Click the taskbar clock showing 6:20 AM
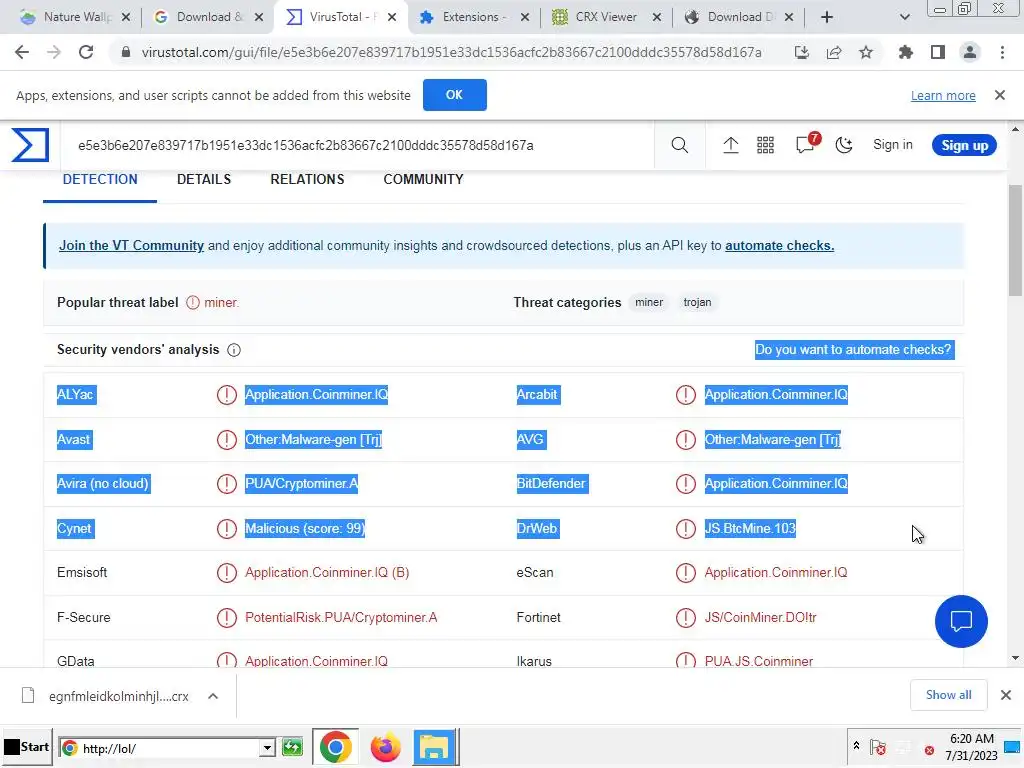Image resolution: width=1024 pixels, height=768 pixels. [x=971, y=747]
